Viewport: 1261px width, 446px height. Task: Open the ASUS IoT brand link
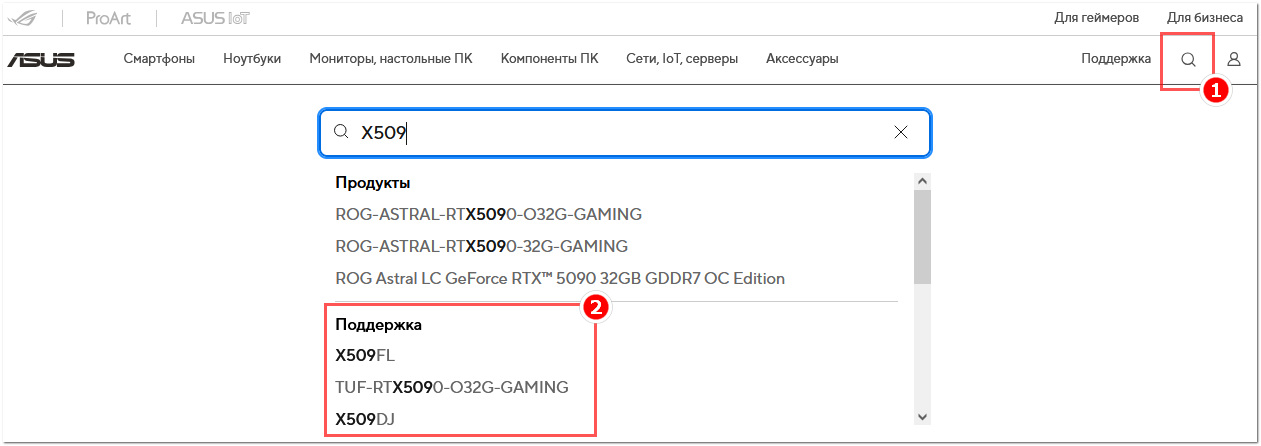[x=216, y=18]
